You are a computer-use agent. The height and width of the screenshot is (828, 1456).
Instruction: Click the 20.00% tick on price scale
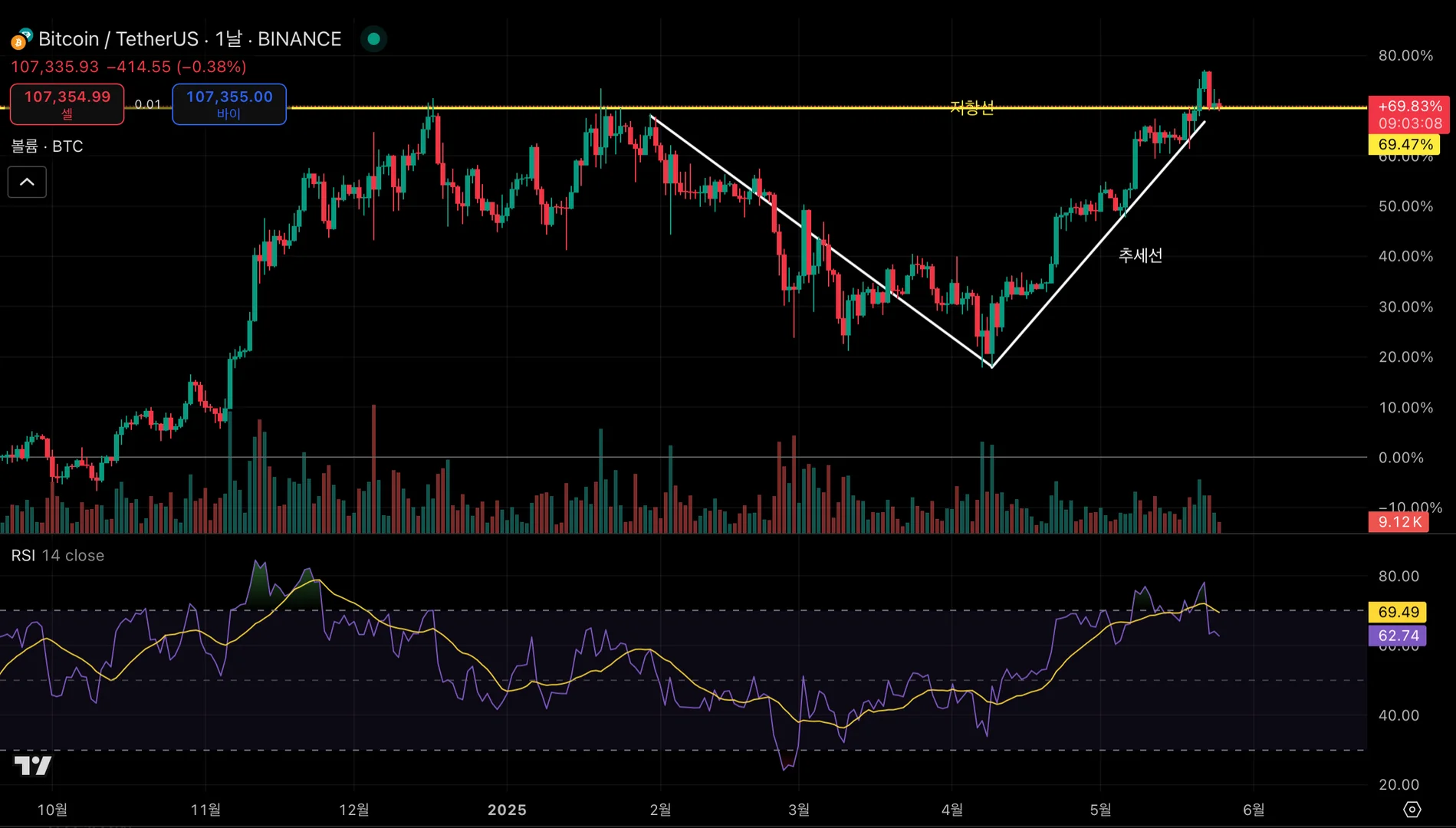(1405, 356)
